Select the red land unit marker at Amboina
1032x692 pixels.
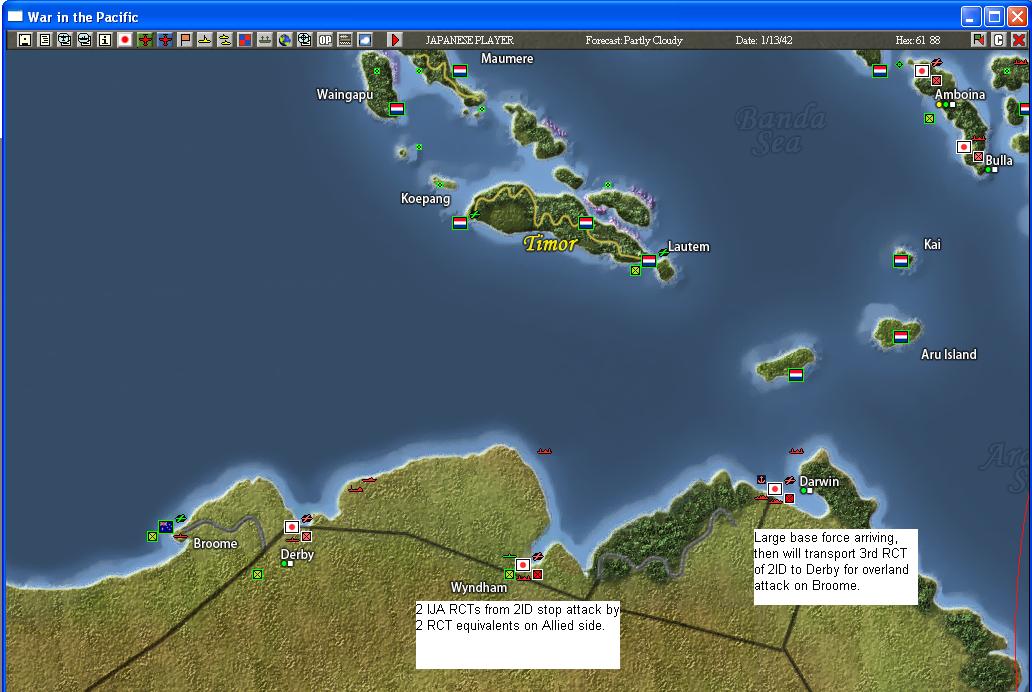[936, 80]
